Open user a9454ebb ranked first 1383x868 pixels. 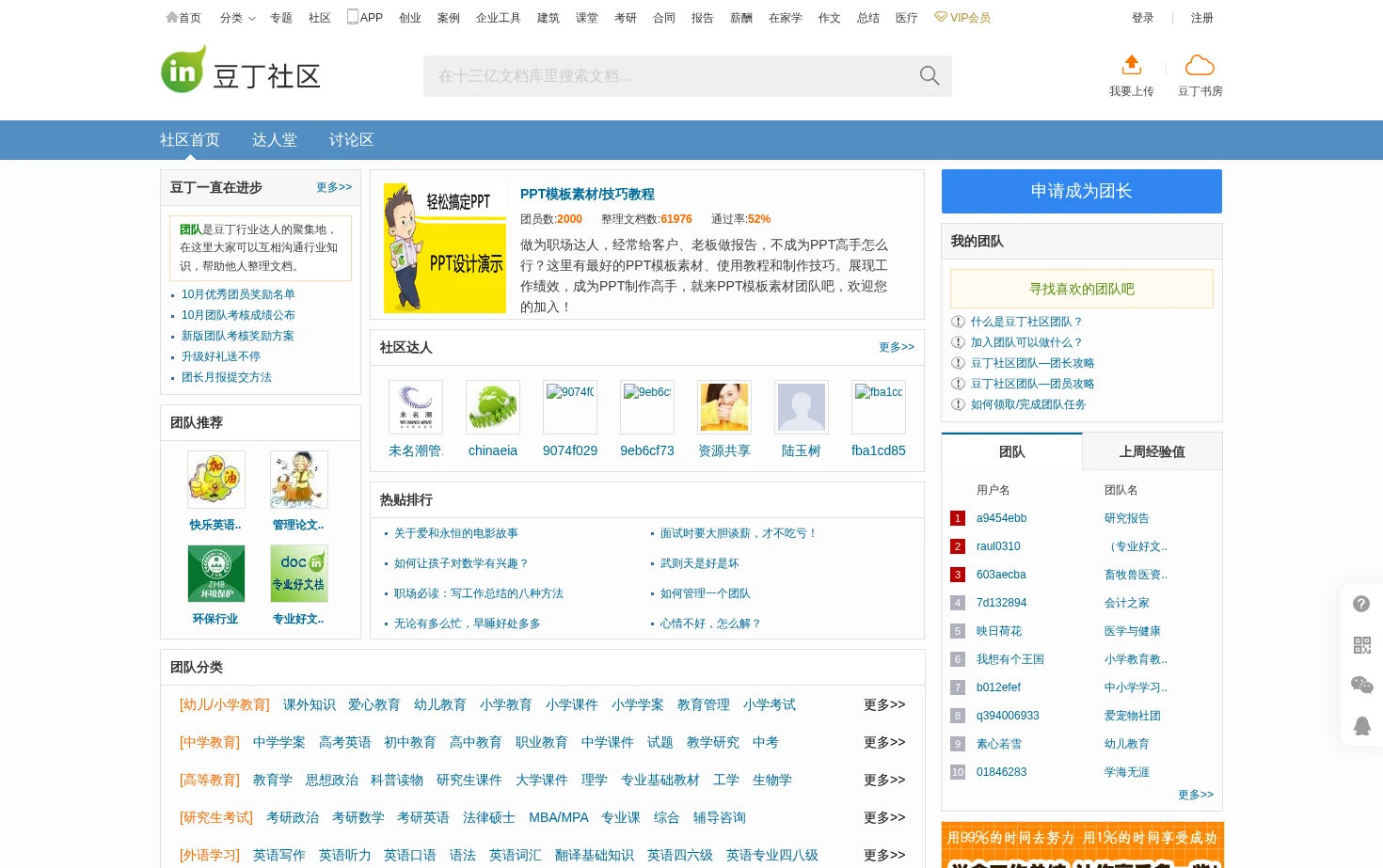[x=1002, y=518]
